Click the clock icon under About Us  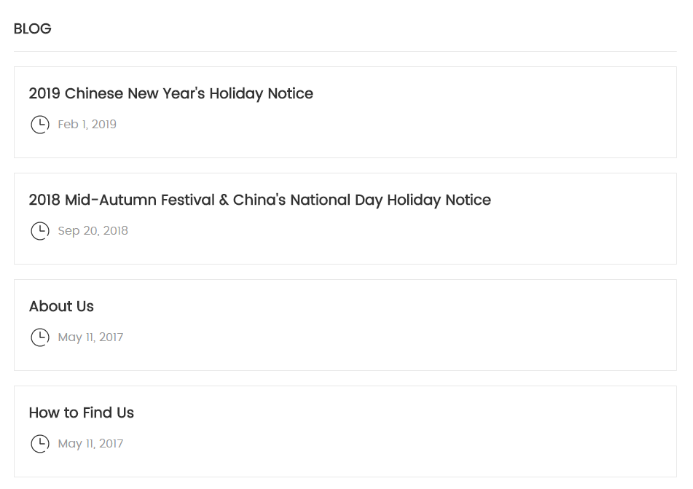point(39,337)
